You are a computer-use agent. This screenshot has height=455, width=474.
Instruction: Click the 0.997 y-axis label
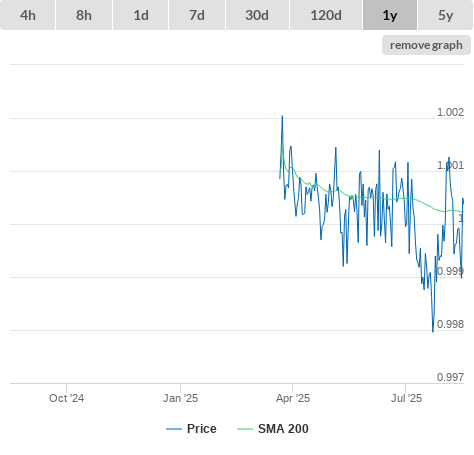(450, 377)
